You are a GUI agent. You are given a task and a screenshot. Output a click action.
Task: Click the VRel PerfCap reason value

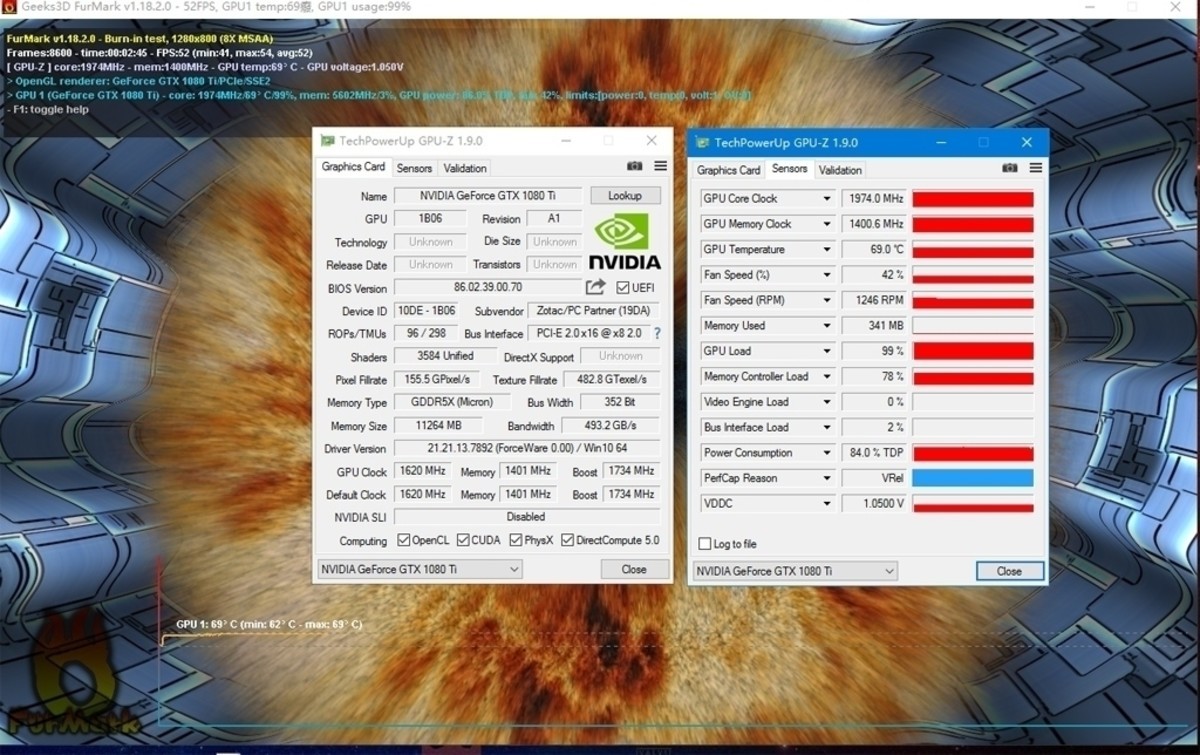875,478
